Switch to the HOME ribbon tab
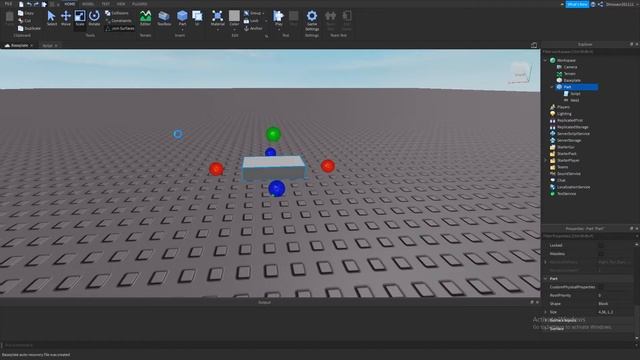 point(70,4)
